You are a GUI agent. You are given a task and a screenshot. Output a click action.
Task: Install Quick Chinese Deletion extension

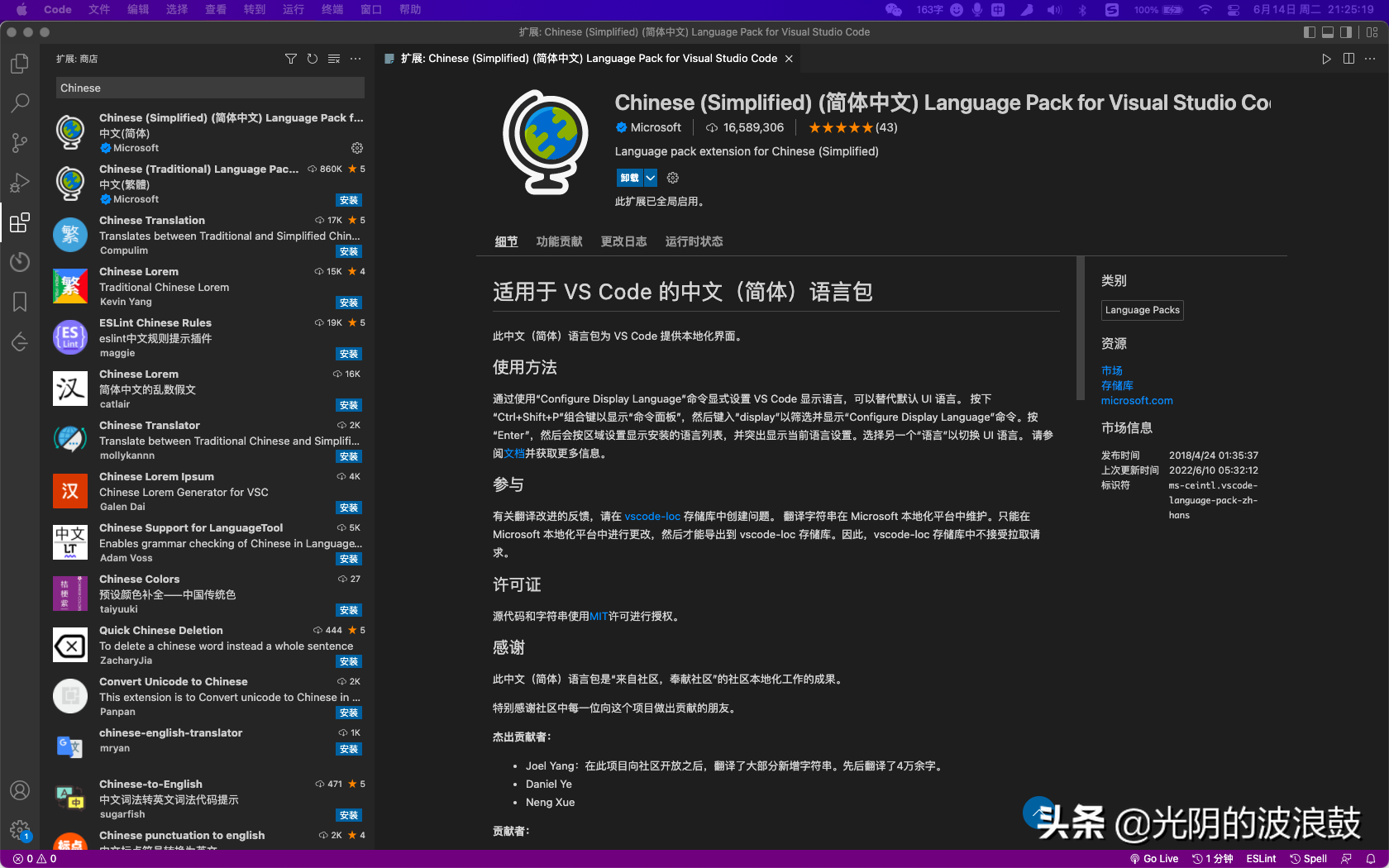tap(349, 661)
